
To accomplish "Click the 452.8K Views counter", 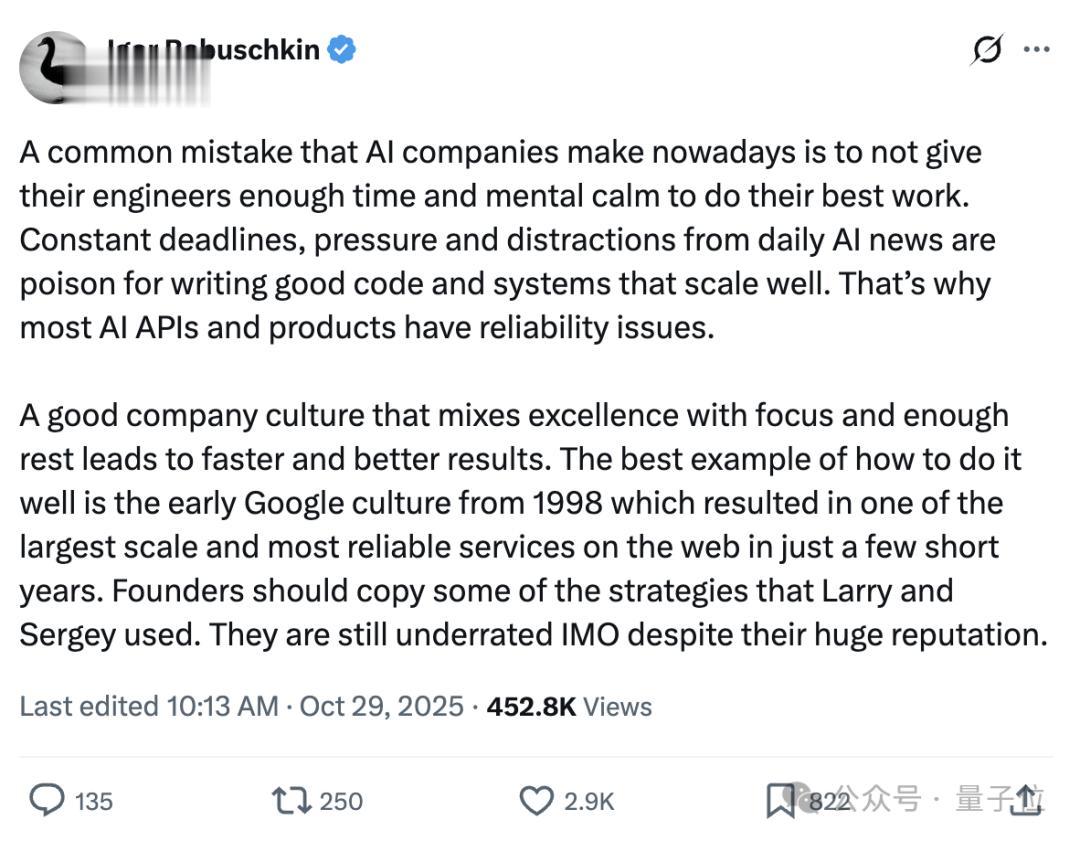I will 568,706.
